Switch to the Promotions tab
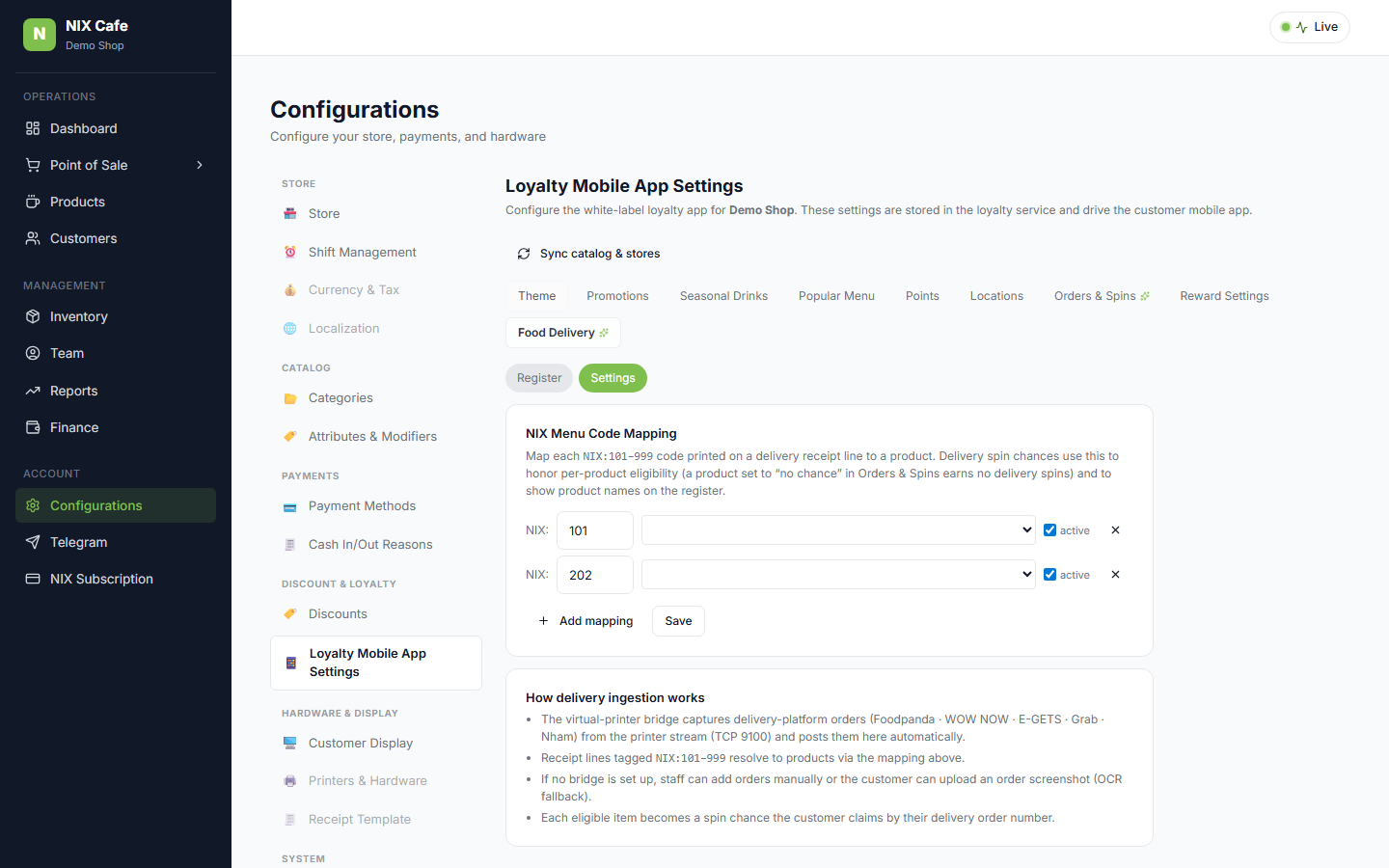Image resolution: width=1389 pixels, height=868 pixels. (617, 296)
